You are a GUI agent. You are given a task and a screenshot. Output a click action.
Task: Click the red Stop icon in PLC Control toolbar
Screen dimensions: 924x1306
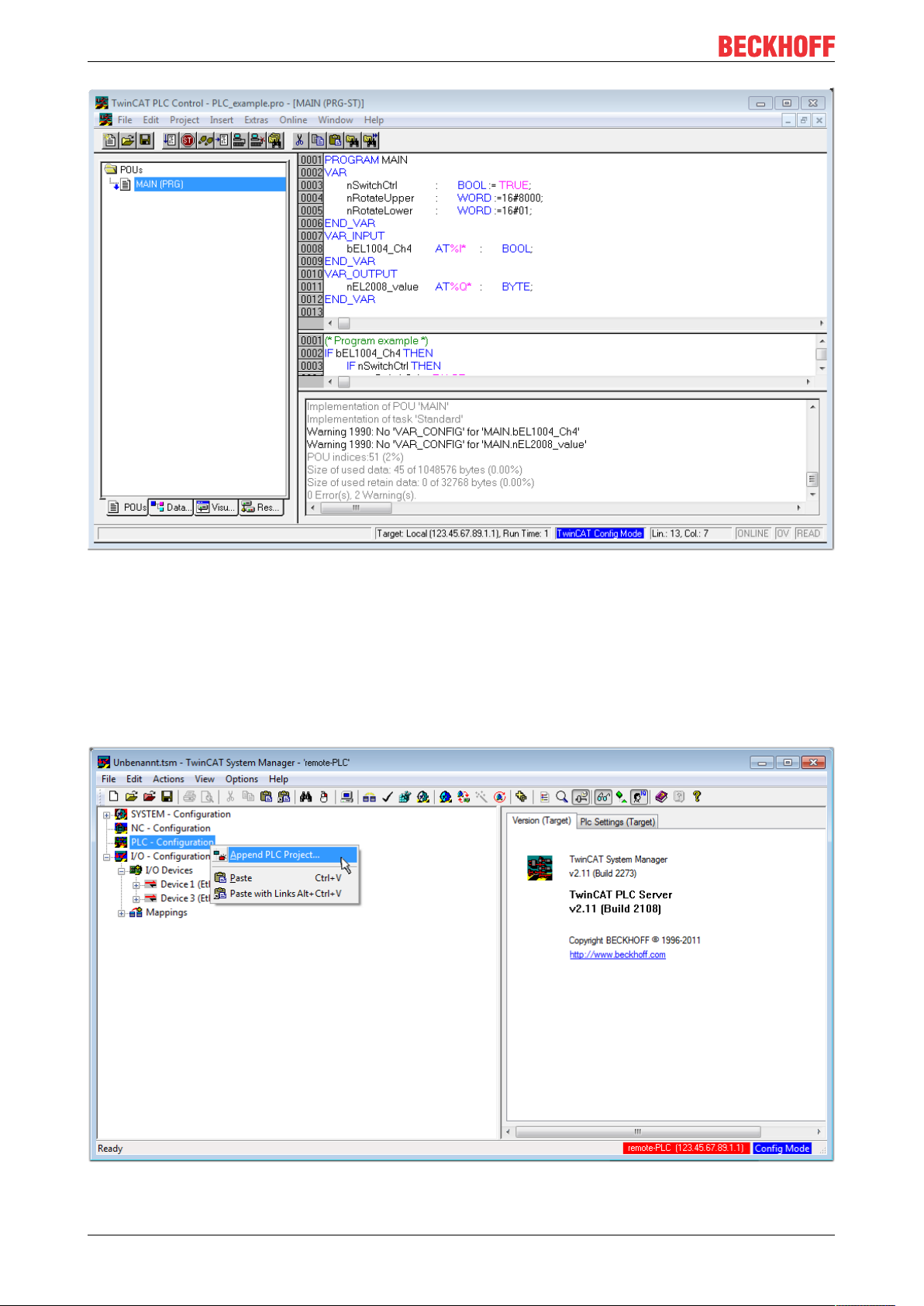188,140
